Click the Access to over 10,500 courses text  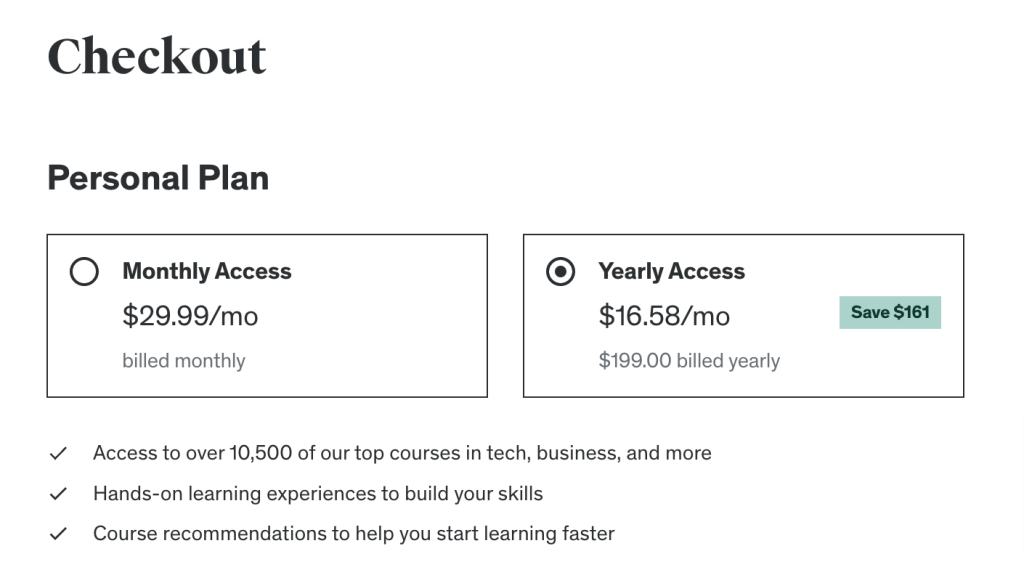coord(402,453)
